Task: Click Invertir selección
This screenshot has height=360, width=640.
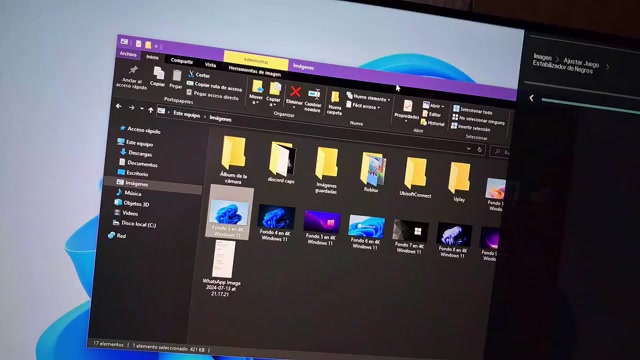Action: coord(471,127)
